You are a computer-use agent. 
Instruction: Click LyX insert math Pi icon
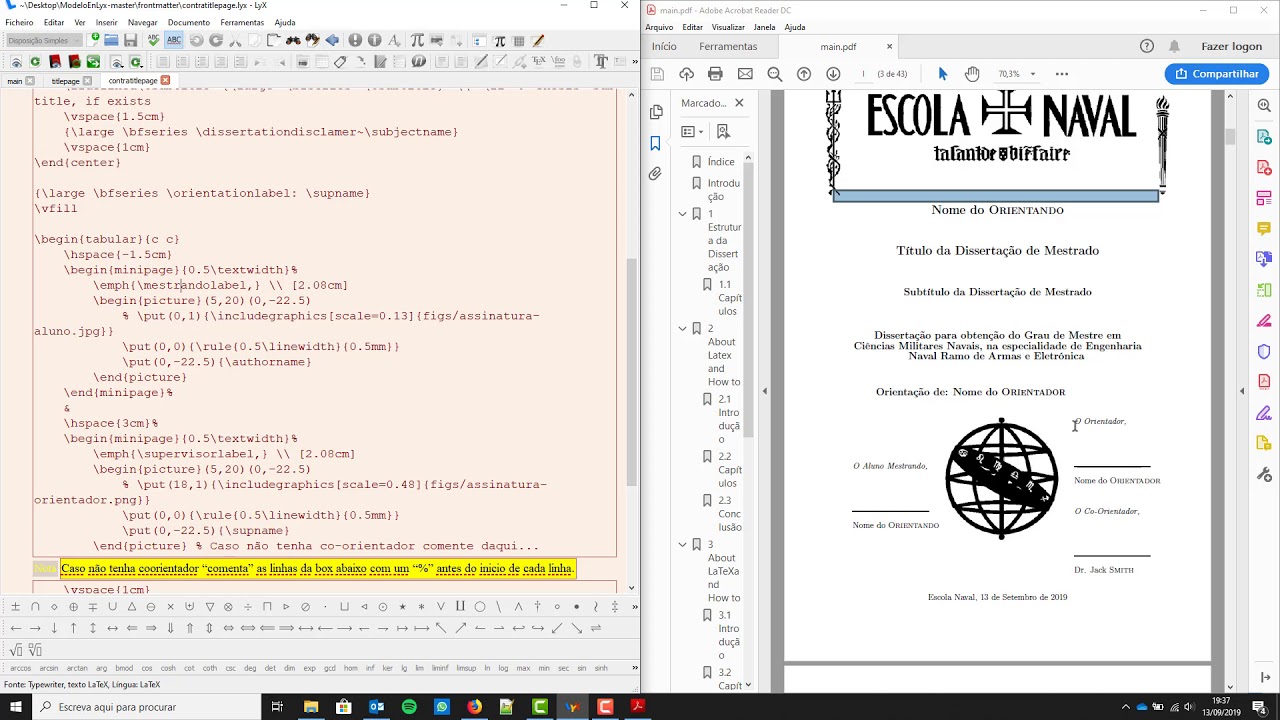tap(417, 40)
